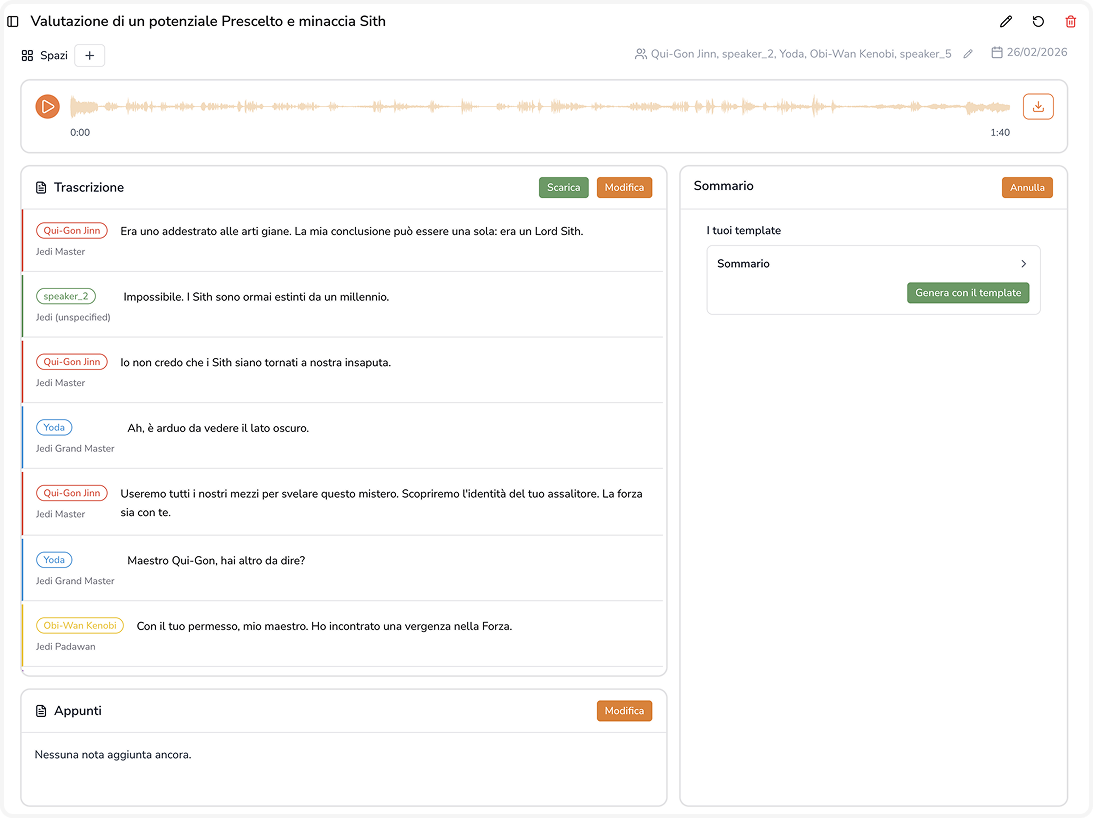This screenshot has height=818, width=1093.
Task: Expand the Sommario template chevron
Action: click(1023, 263)
